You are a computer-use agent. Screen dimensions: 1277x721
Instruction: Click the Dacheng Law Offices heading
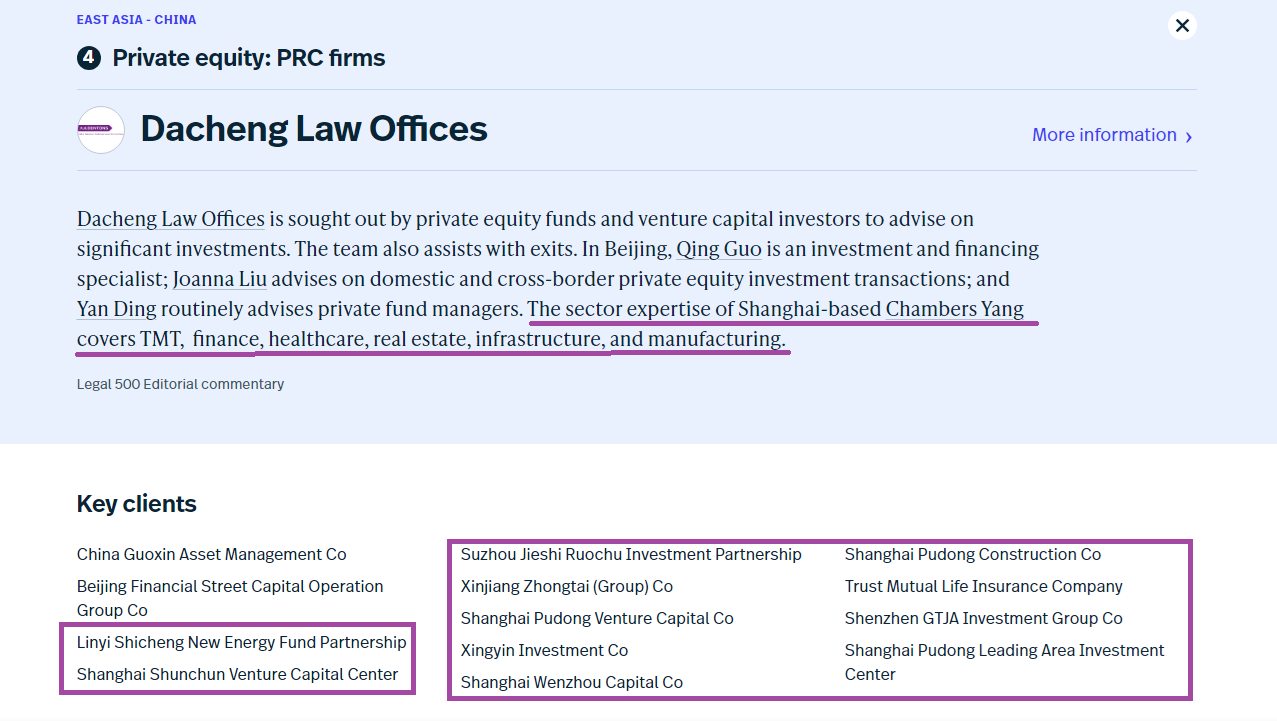pyautogui.click(x=314, y=129)
